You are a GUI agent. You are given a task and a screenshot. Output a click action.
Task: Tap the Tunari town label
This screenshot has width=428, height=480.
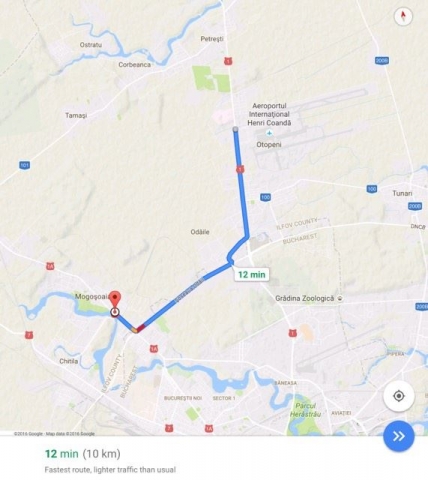402,194
